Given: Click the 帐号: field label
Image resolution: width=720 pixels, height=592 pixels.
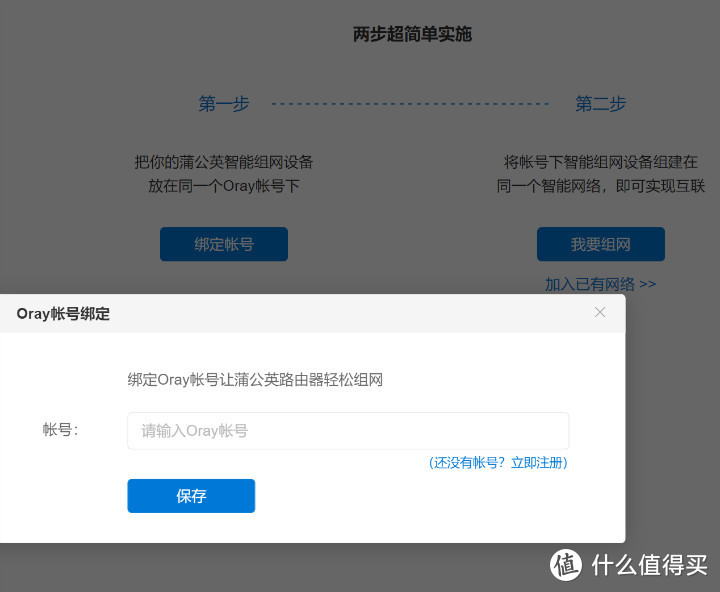Looking at the screenshot, I should click(x=60, y=430).
